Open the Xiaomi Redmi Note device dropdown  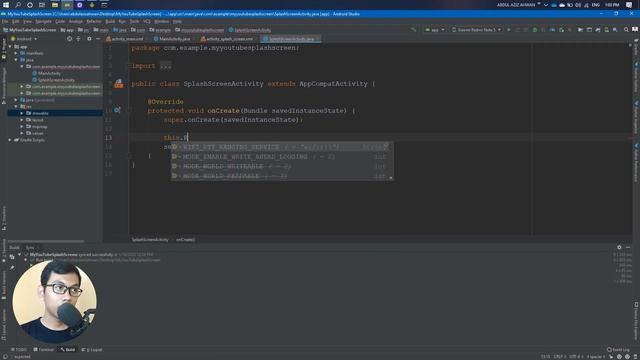pyautogui.click(x=477, y=30)
